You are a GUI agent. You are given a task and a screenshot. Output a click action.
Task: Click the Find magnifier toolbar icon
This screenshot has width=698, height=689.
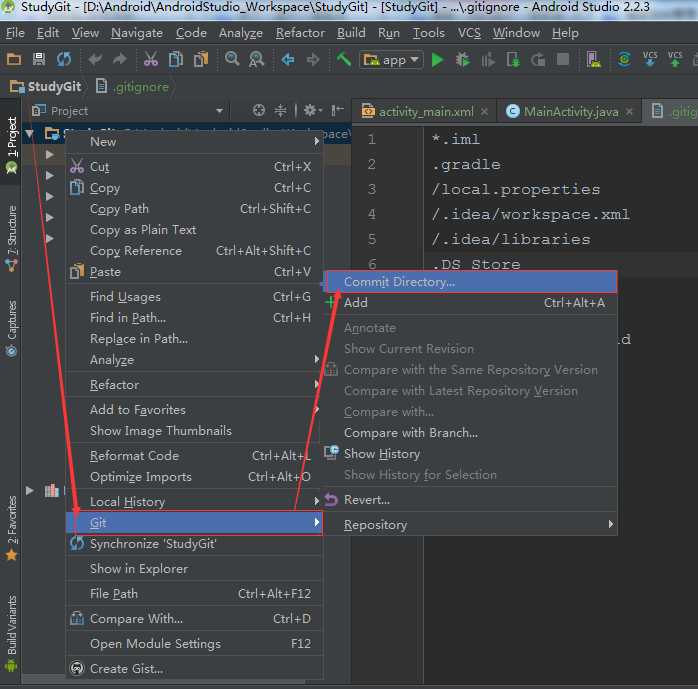232,59
